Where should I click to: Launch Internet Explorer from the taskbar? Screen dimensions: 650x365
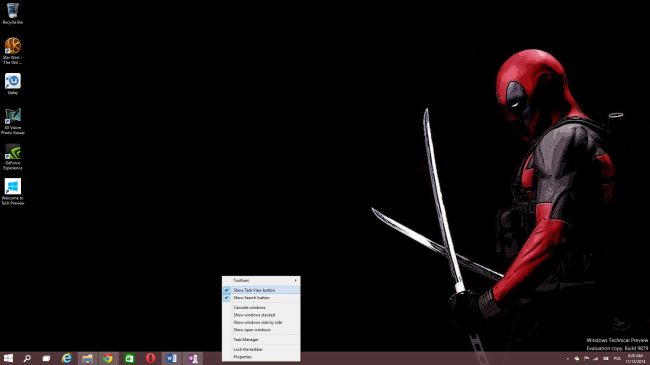pos(66,358)
